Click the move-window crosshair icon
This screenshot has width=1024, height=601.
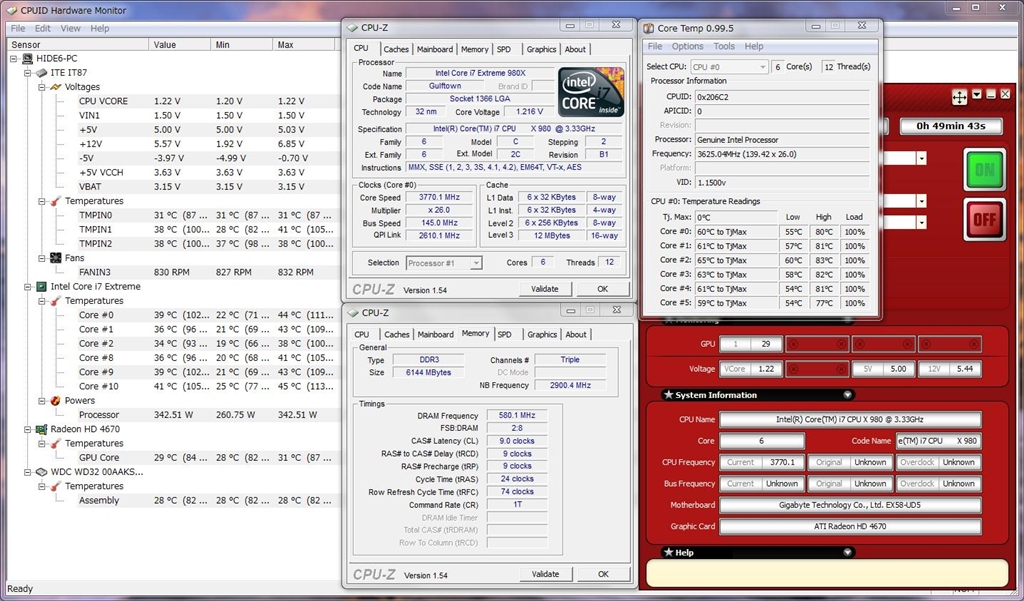959,96
